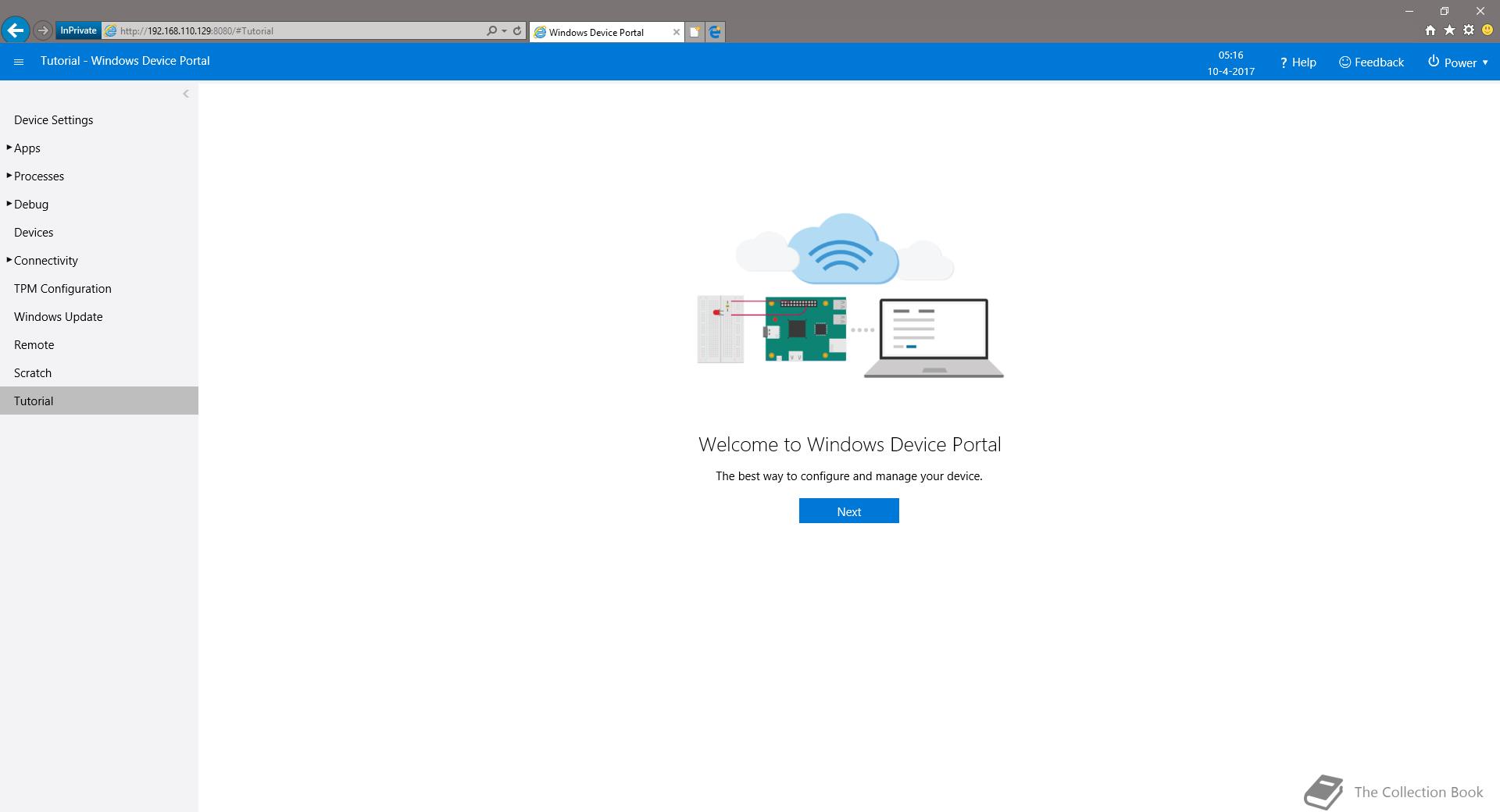Open the address bar autocomplete dropdown arrow
The width and height of the screenshot is (1500, 812).
coord(504,31)
